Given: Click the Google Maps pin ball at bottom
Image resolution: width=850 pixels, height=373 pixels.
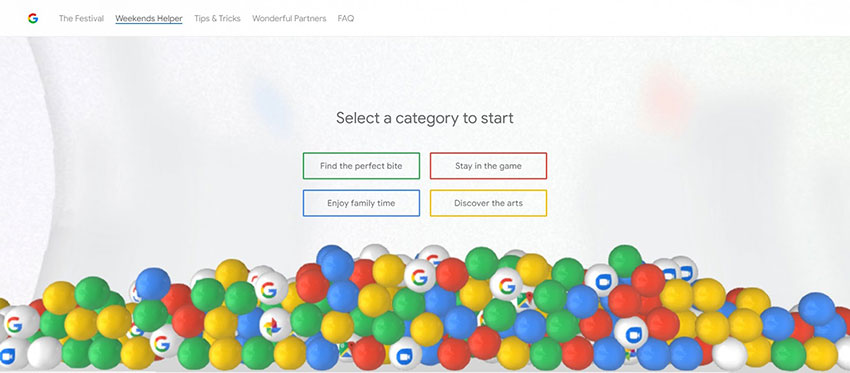Looking at the screenshot, I should (x=346, y=351).
